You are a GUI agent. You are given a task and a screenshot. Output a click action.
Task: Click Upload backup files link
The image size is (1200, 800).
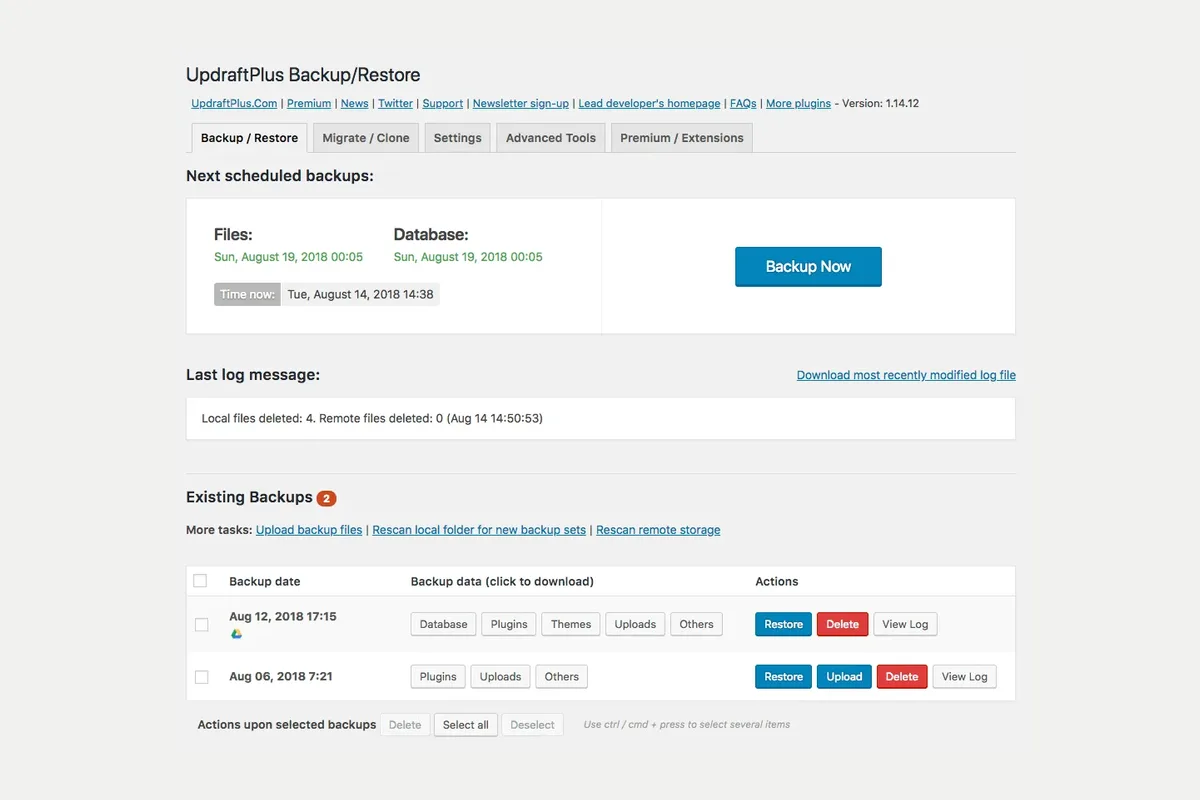(309, 530)
